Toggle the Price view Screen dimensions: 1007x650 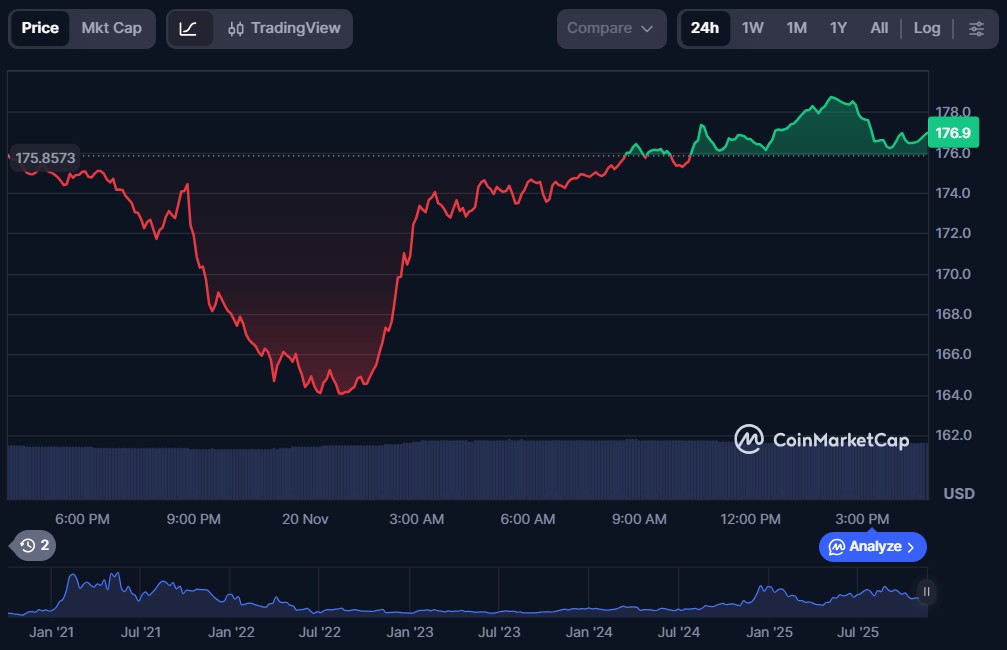(40, 28)
